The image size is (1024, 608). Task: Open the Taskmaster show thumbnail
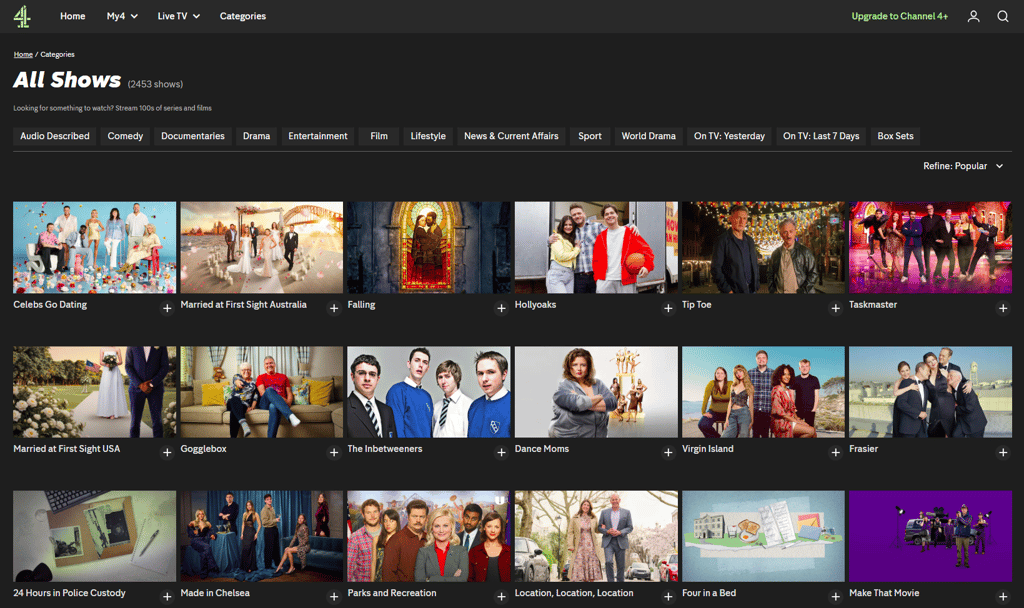coord(931,248)
